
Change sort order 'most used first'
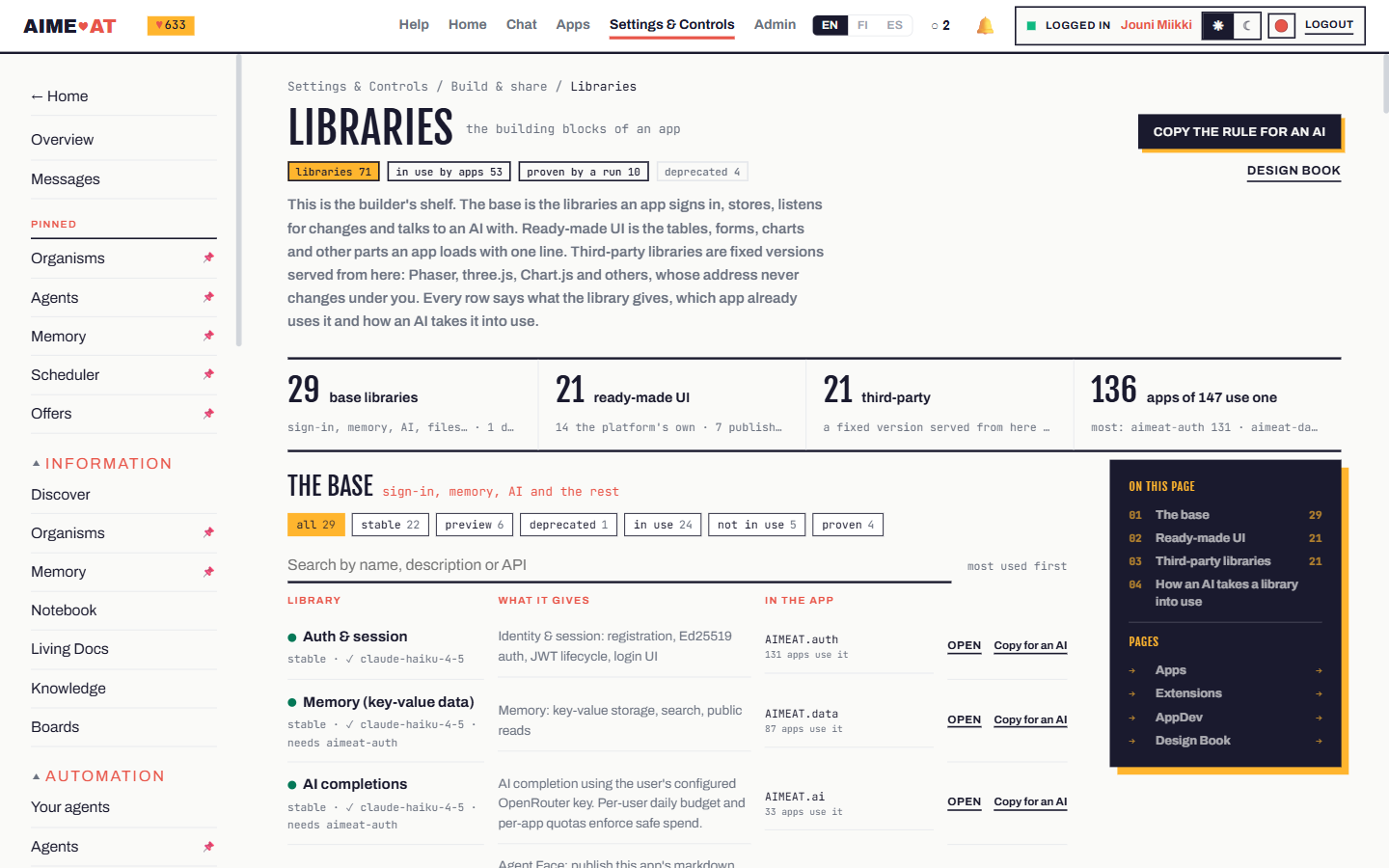[x=1017, y=566]
